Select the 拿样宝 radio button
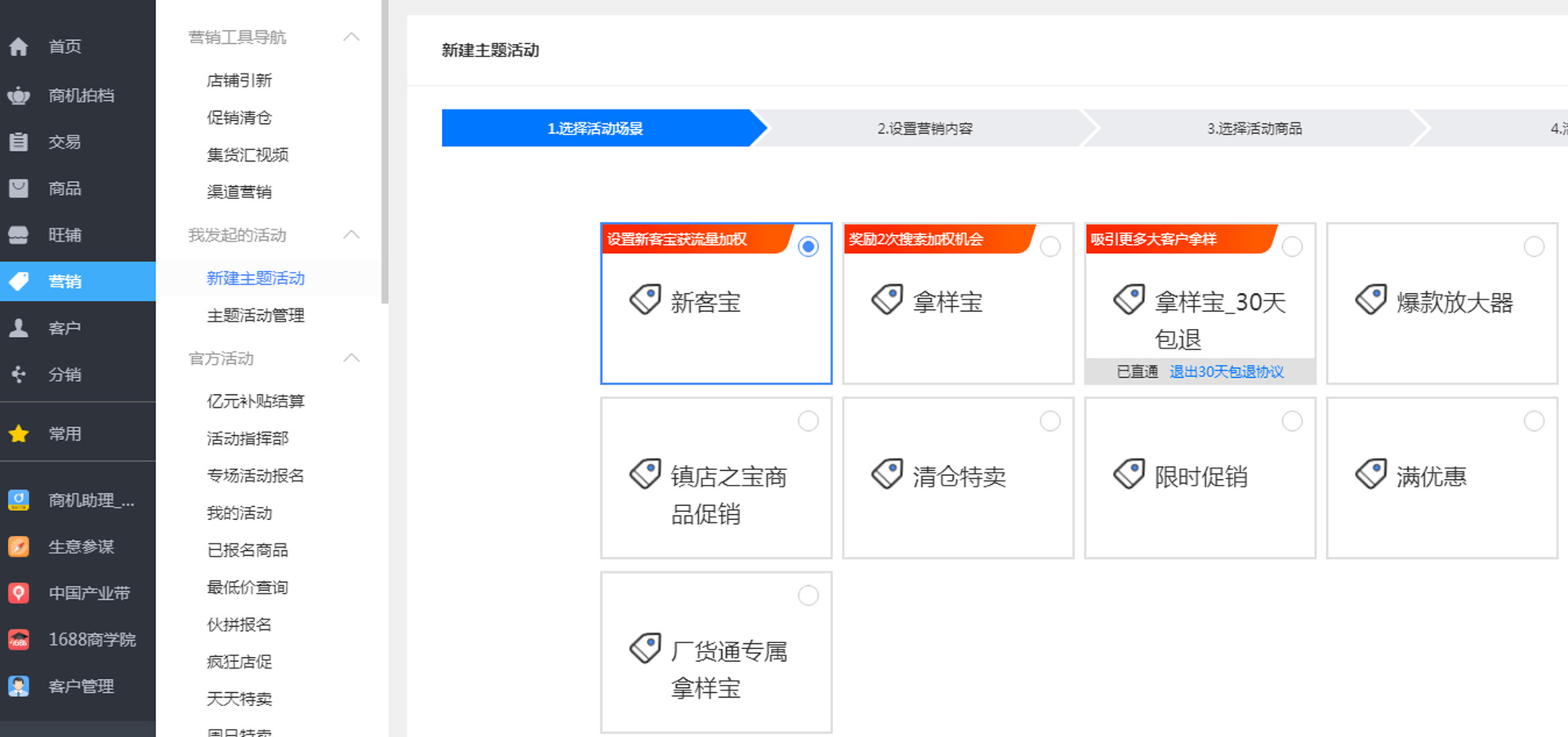The image size is (1568, 737). [x=1050, y=246]
